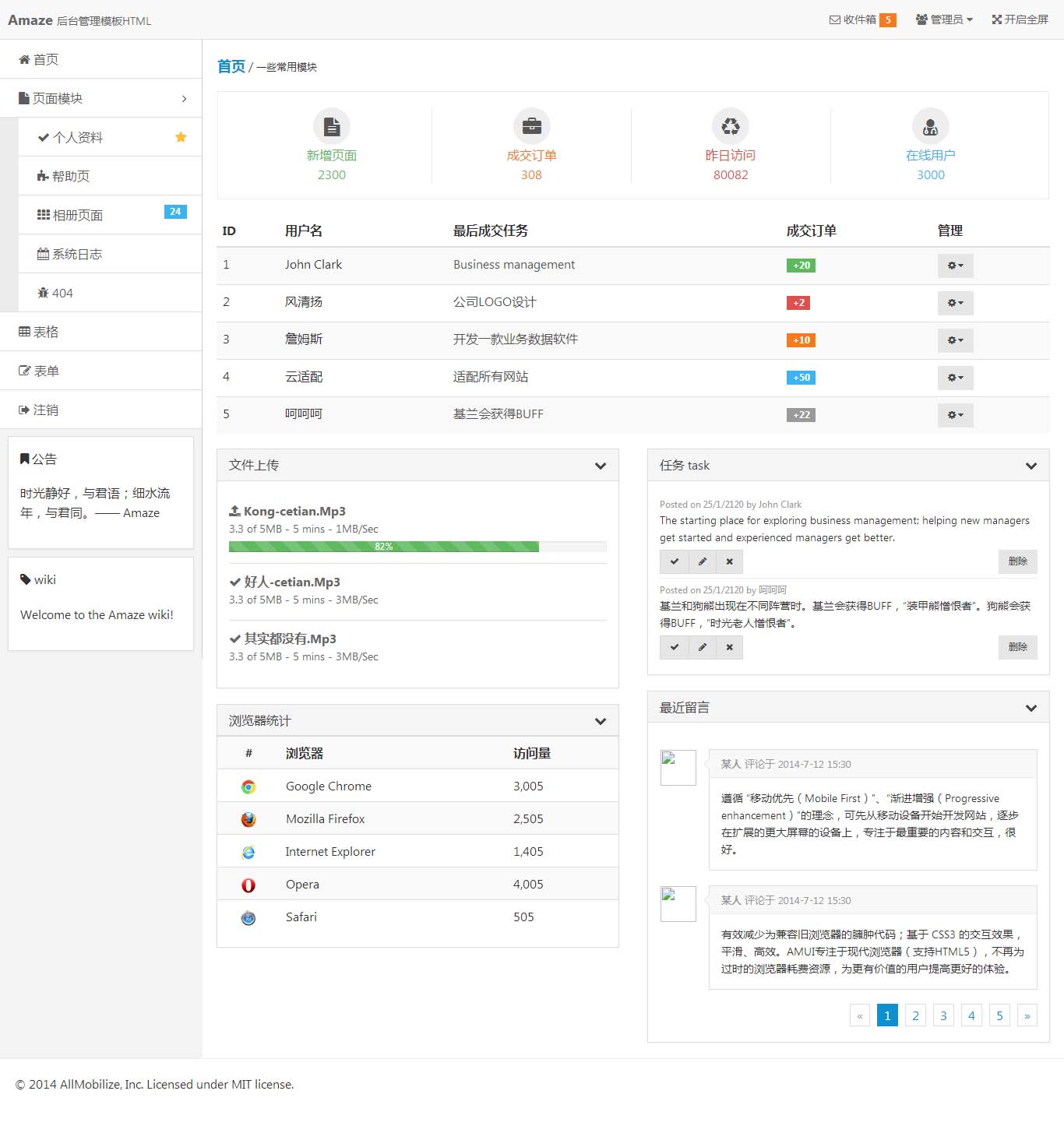Go to 首页 in the sidebar
Screen dimensions: 1064x1126
pos(101,59)
